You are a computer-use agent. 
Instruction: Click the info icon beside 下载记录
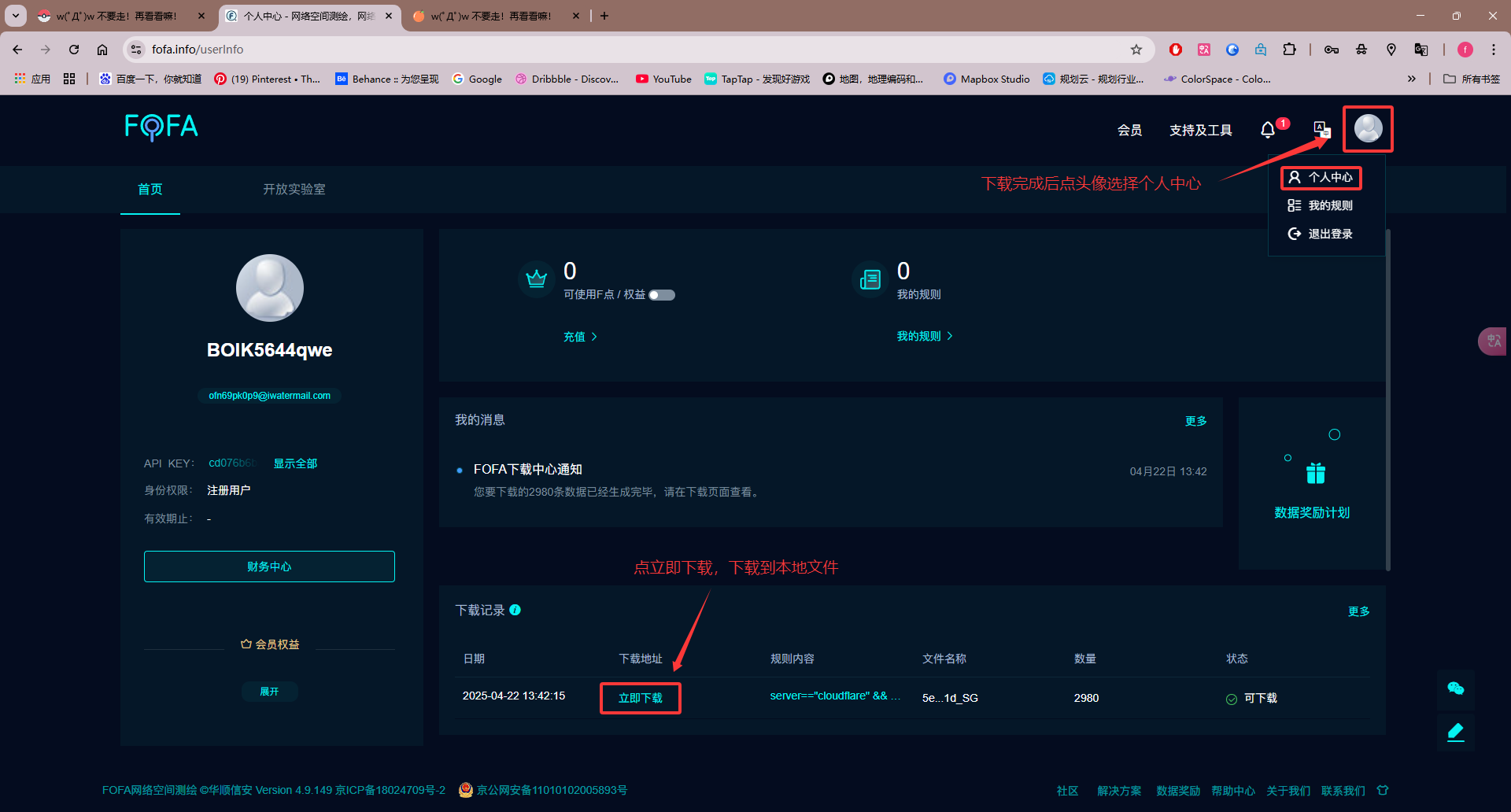[515, 610]
